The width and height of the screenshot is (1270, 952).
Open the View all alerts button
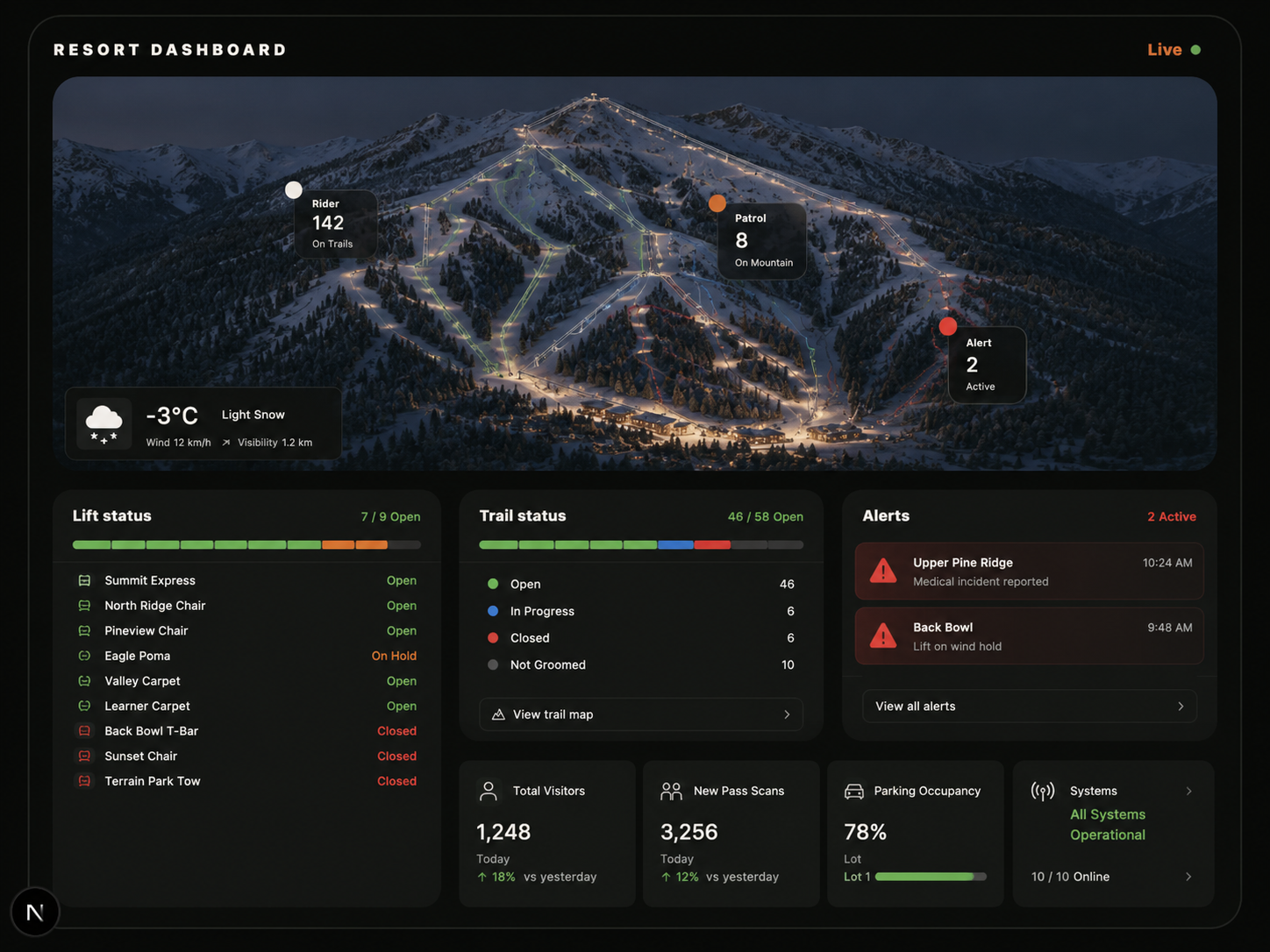1030,707
